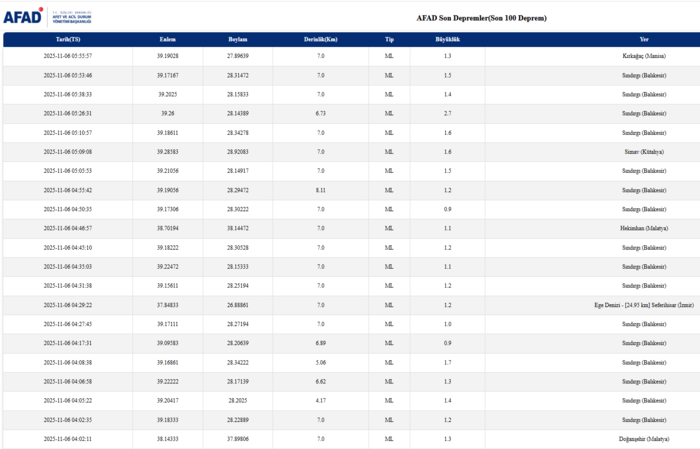Select the Kırkağaç (Manisa) location cell
The image size is (700, 449).
pos(645,56)
